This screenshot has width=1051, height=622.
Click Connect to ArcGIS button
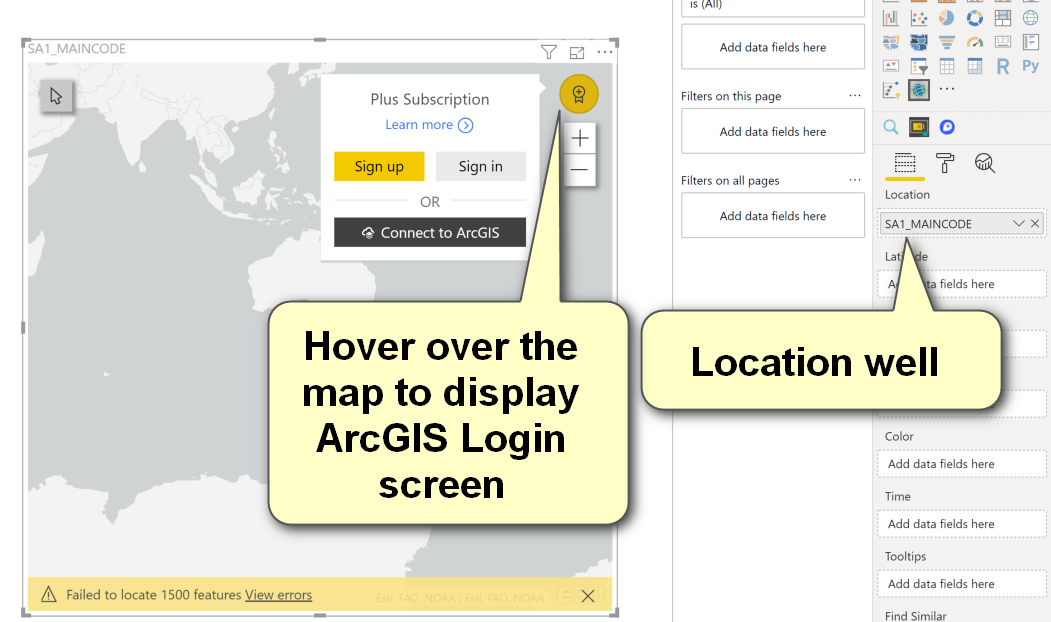(430, 233)
